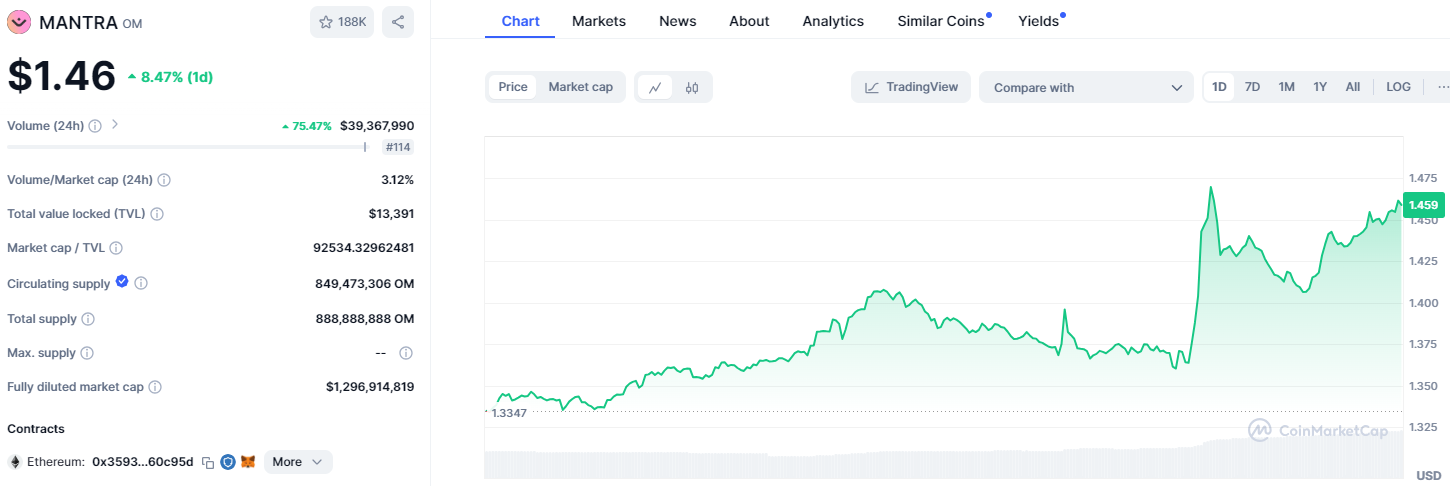Select the 1D time range

tap(1220, 87)
